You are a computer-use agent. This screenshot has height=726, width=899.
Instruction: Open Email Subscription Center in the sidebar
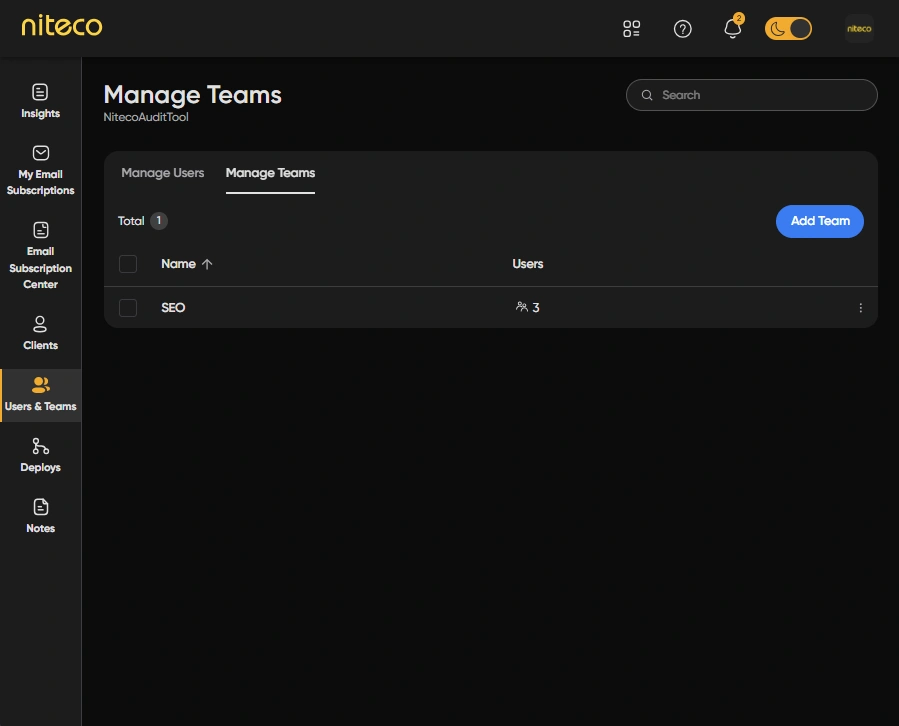[x=40, y=256]
